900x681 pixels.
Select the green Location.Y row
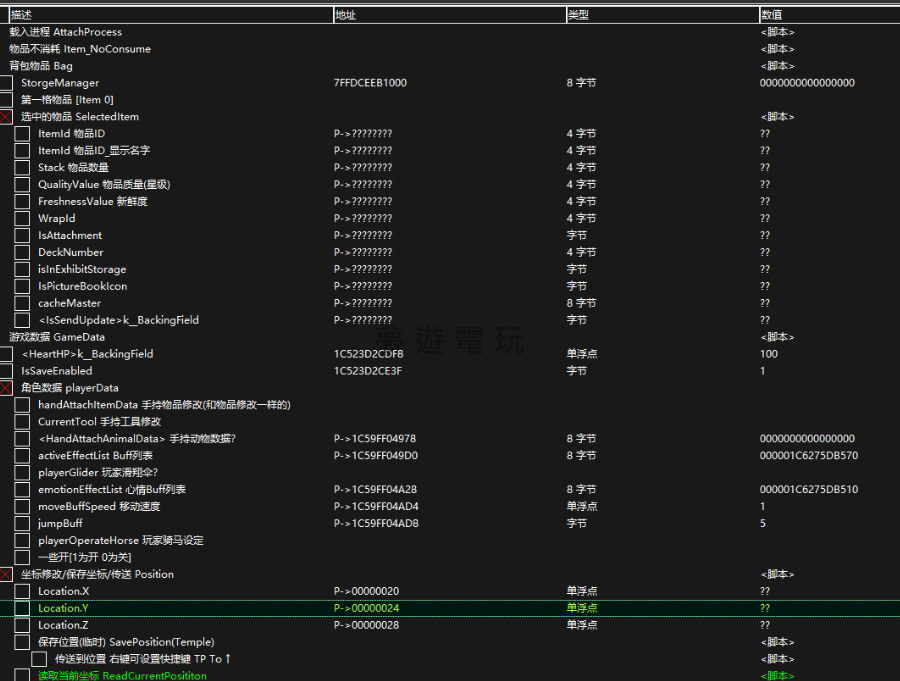tap(63, 608)
